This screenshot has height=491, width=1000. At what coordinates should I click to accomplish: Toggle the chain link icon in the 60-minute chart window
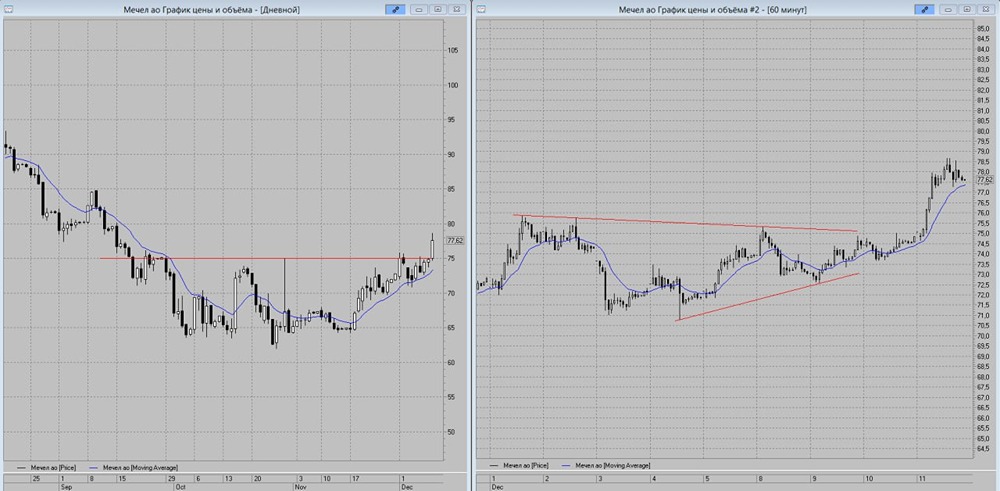pyautogui.click(x=924, y=9)
